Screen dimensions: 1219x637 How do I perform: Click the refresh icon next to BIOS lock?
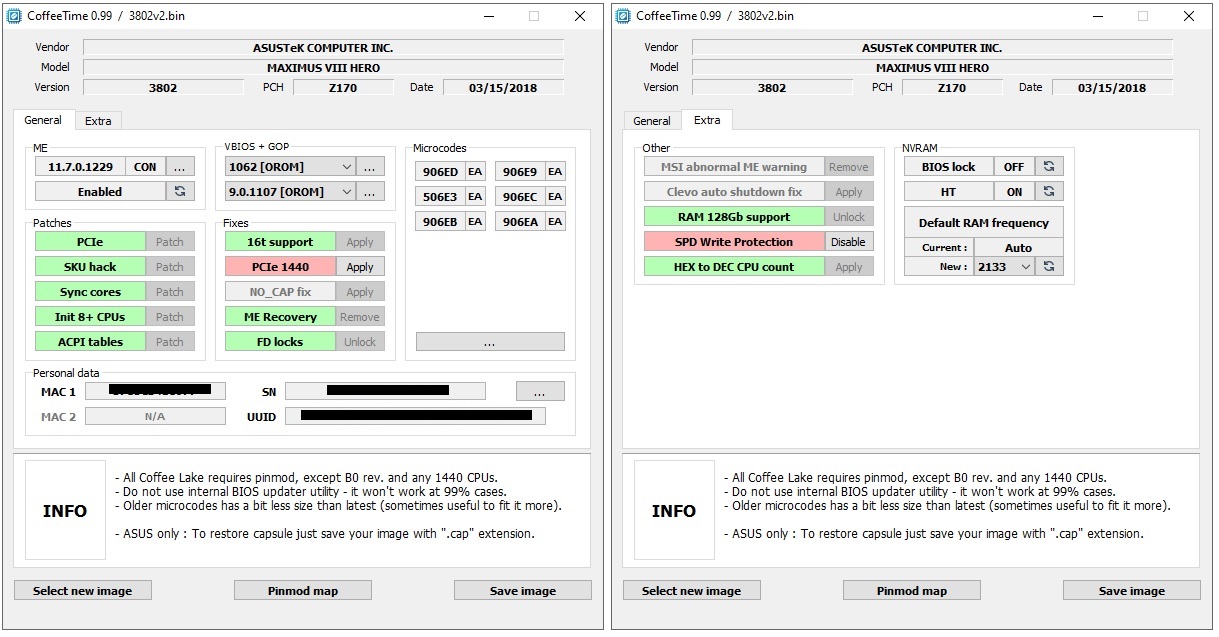click(x=1048, y=166)
